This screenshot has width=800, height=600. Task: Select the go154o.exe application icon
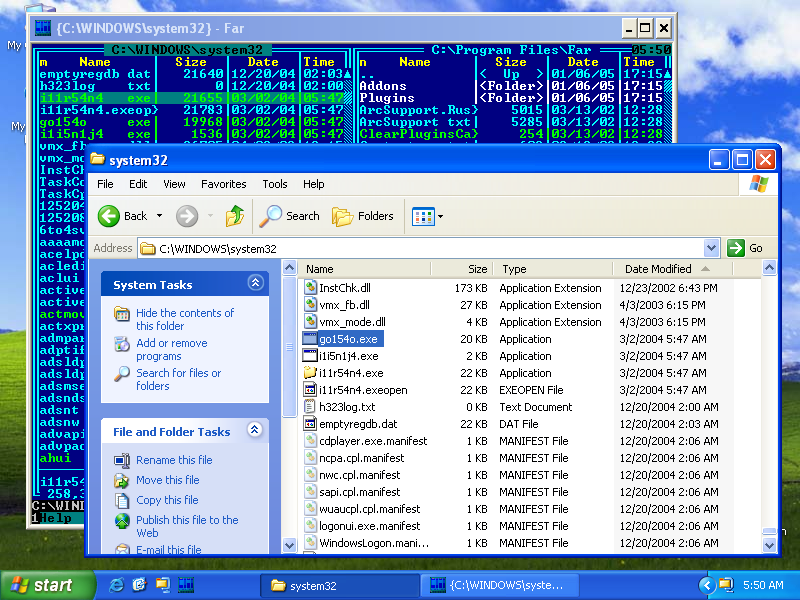coord(310,339)
